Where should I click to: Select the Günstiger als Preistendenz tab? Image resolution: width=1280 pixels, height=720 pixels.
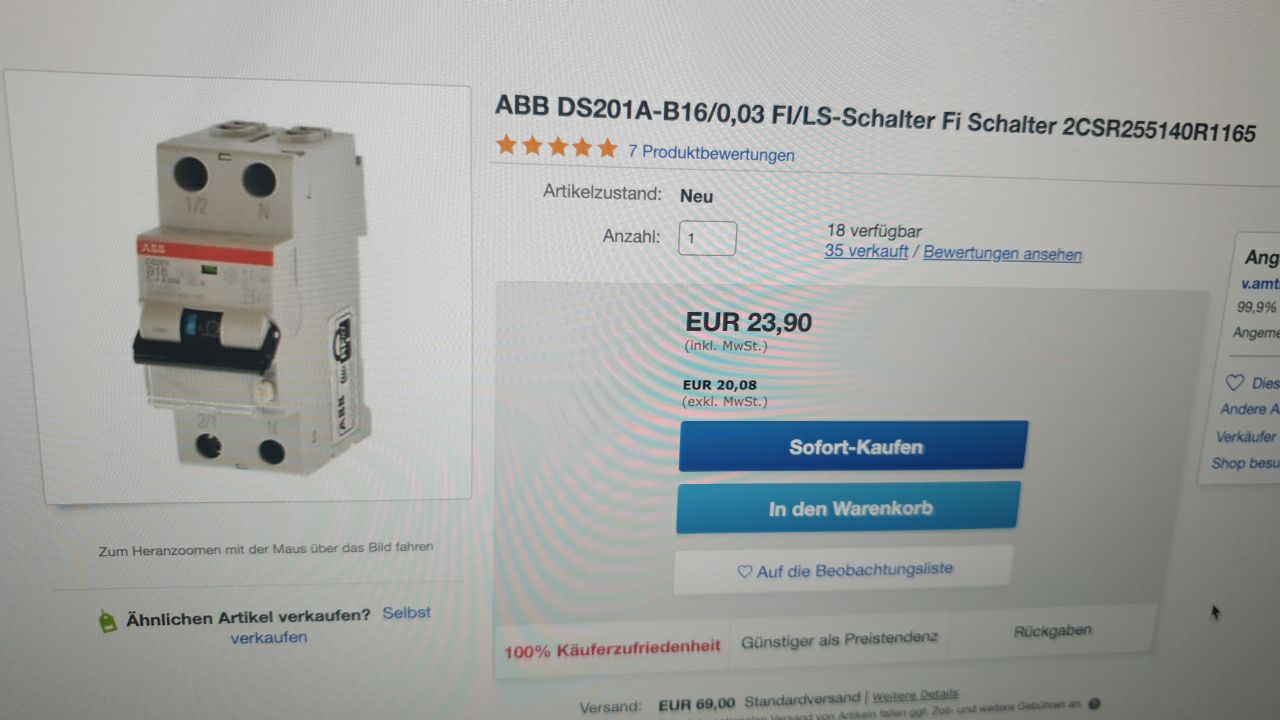(839, 640)
